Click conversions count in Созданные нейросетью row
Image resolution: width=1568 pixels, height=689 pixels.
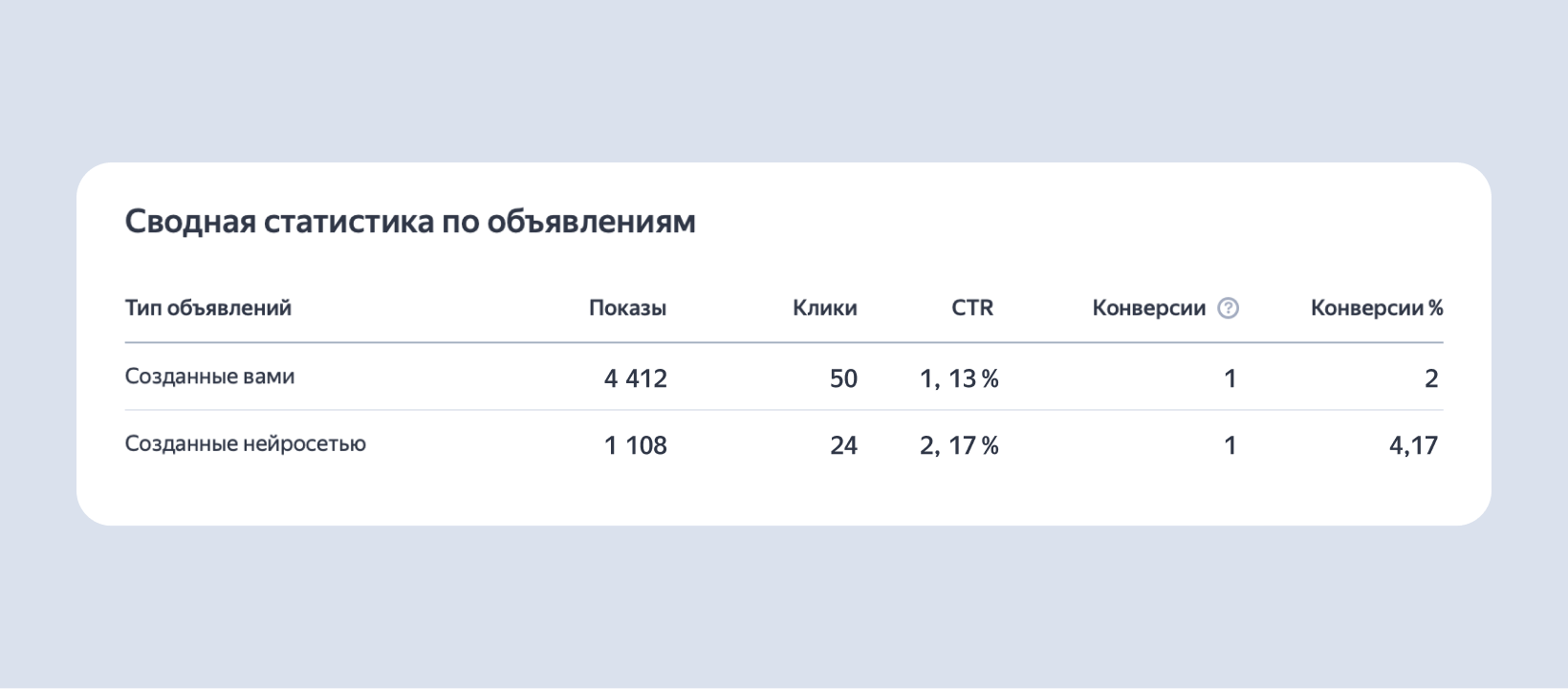(1230, 445)
